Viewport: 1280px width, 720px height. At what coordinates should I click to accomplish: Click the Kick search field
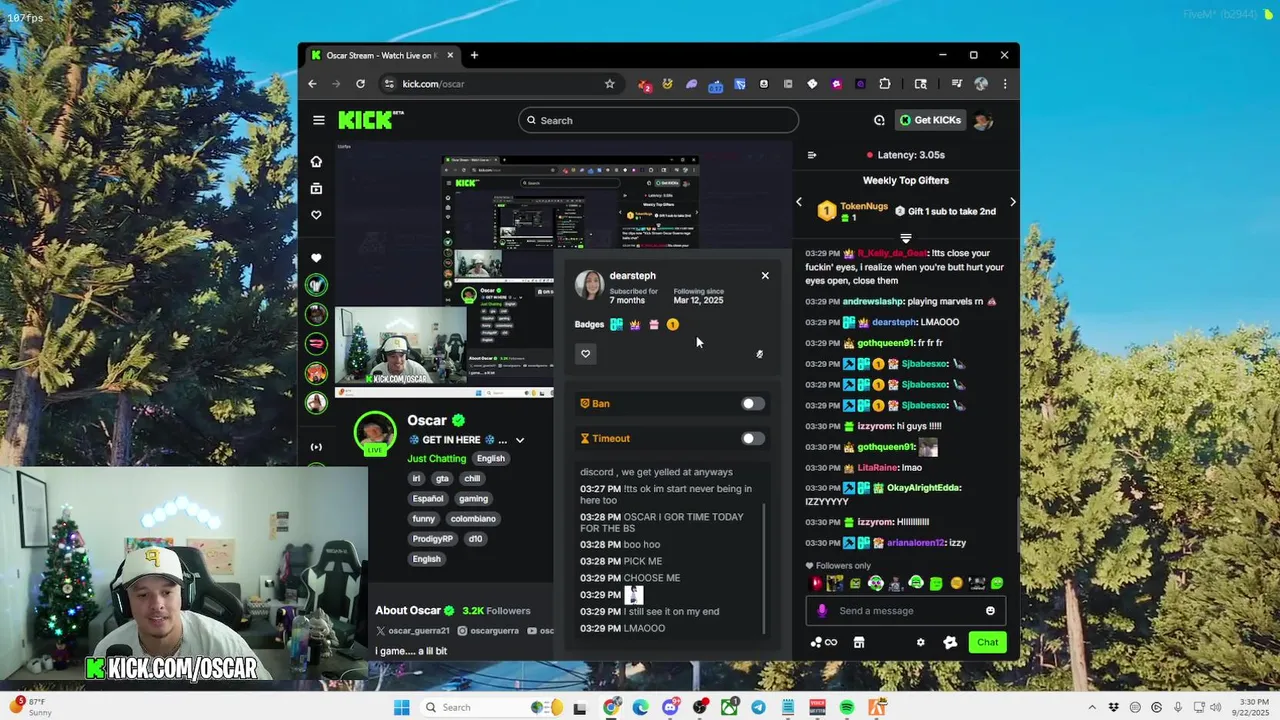[658, 120]
